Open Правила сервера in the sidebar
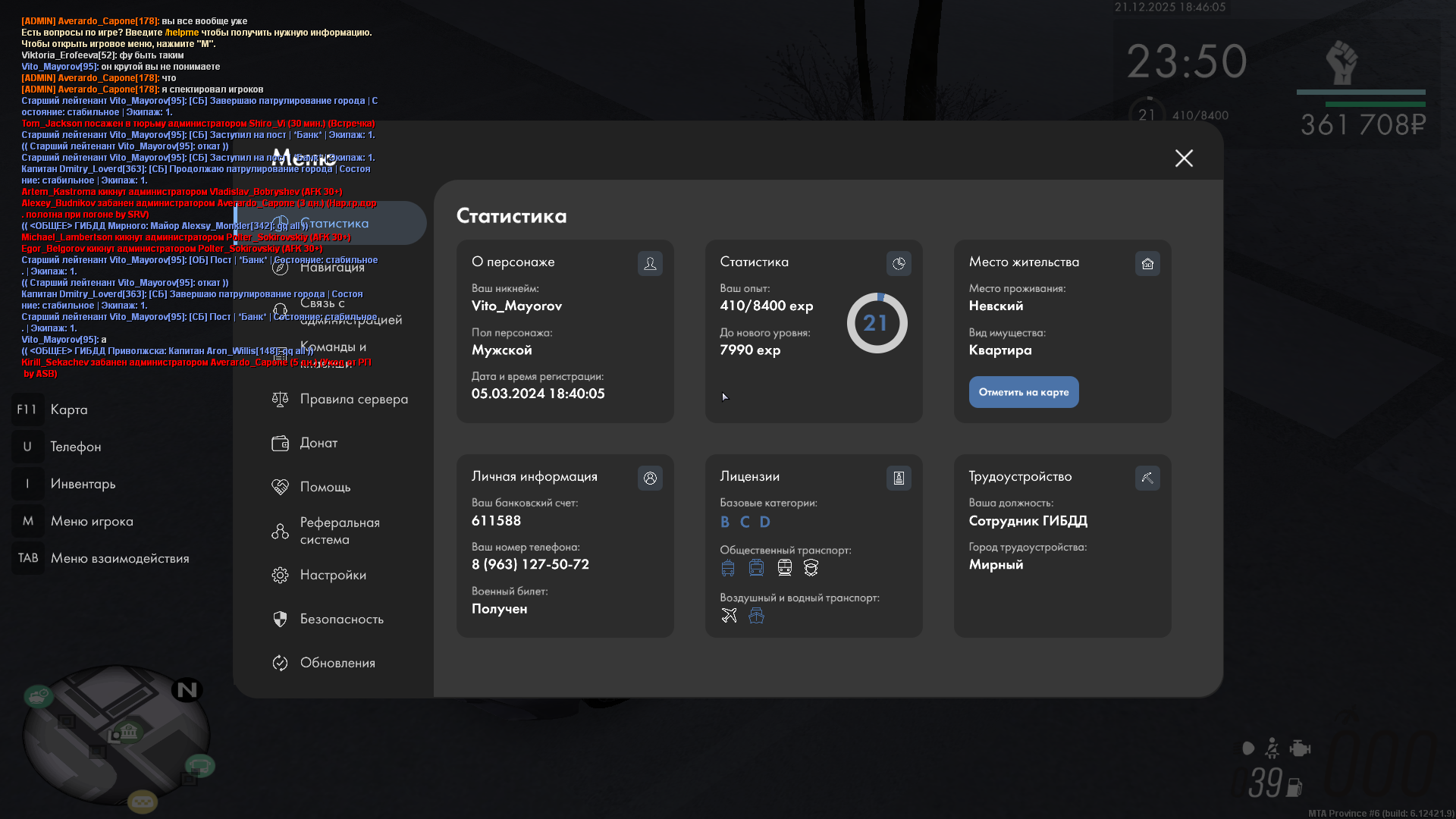Viewport: 1456px width, 819px height. point(353,399)
